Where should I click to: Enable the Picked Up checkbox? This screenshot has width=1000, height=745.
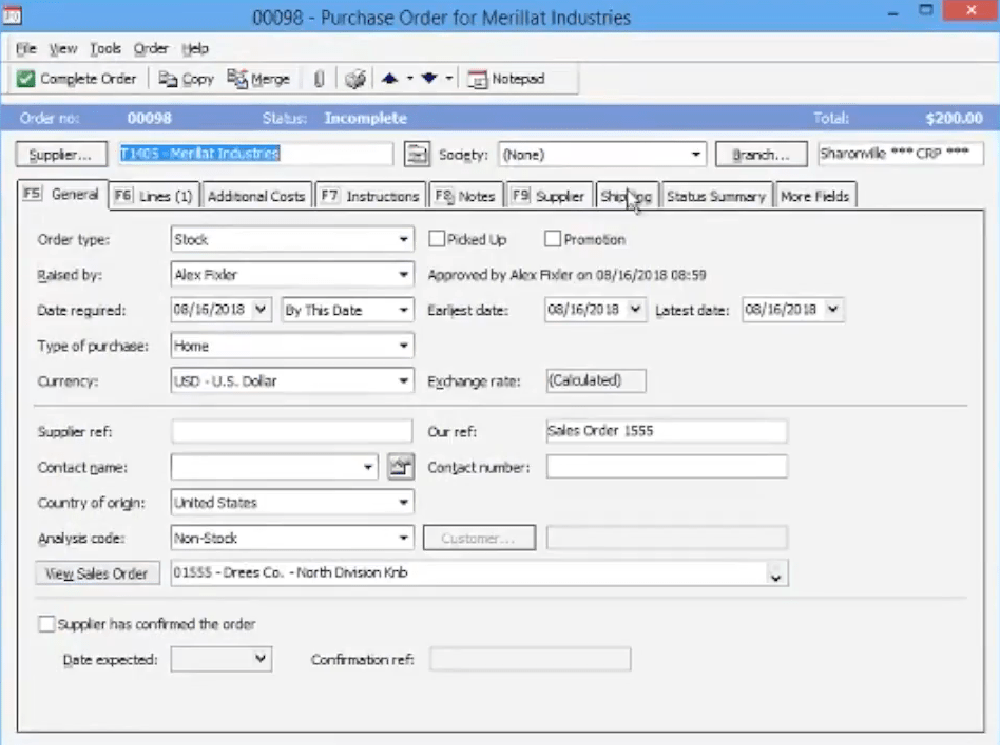437,240
